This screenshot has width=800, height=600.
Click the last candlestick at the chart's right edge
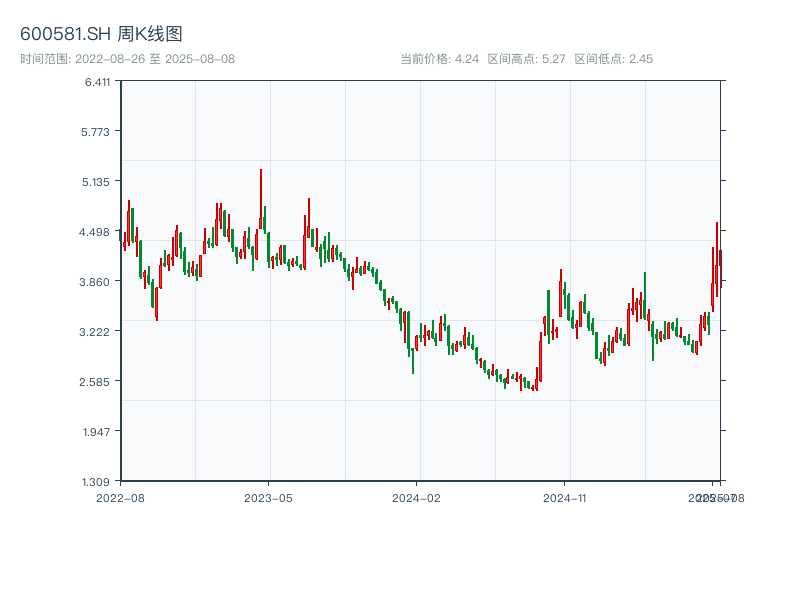pos(719,265)
